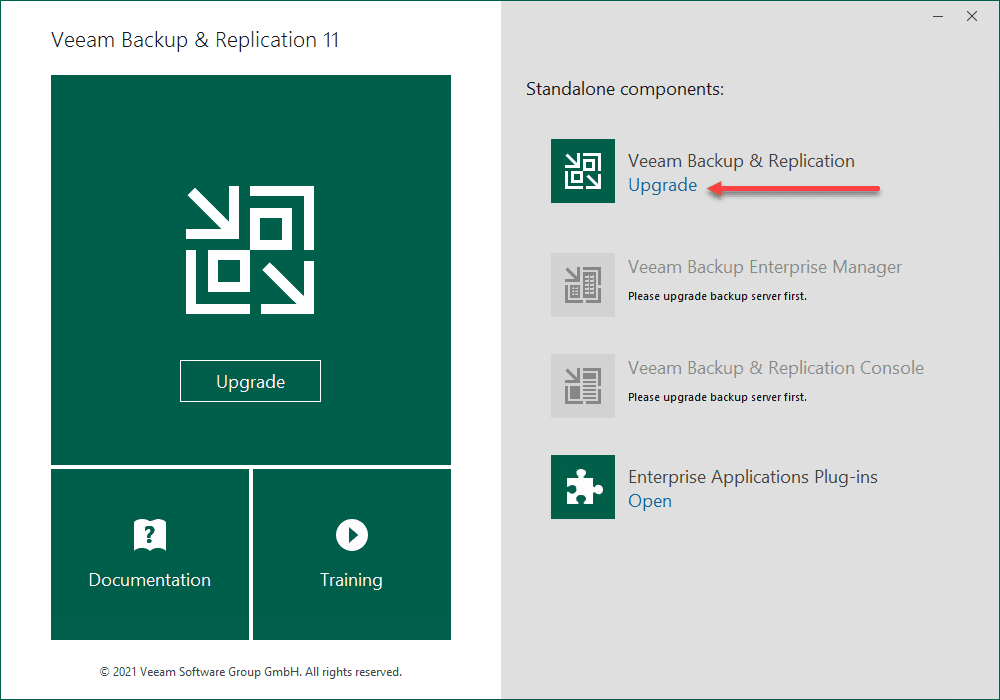The height and width of the screenshot is (700, 1000).
Task: Minimize the Veeam installer window
Action: [937, 16]
